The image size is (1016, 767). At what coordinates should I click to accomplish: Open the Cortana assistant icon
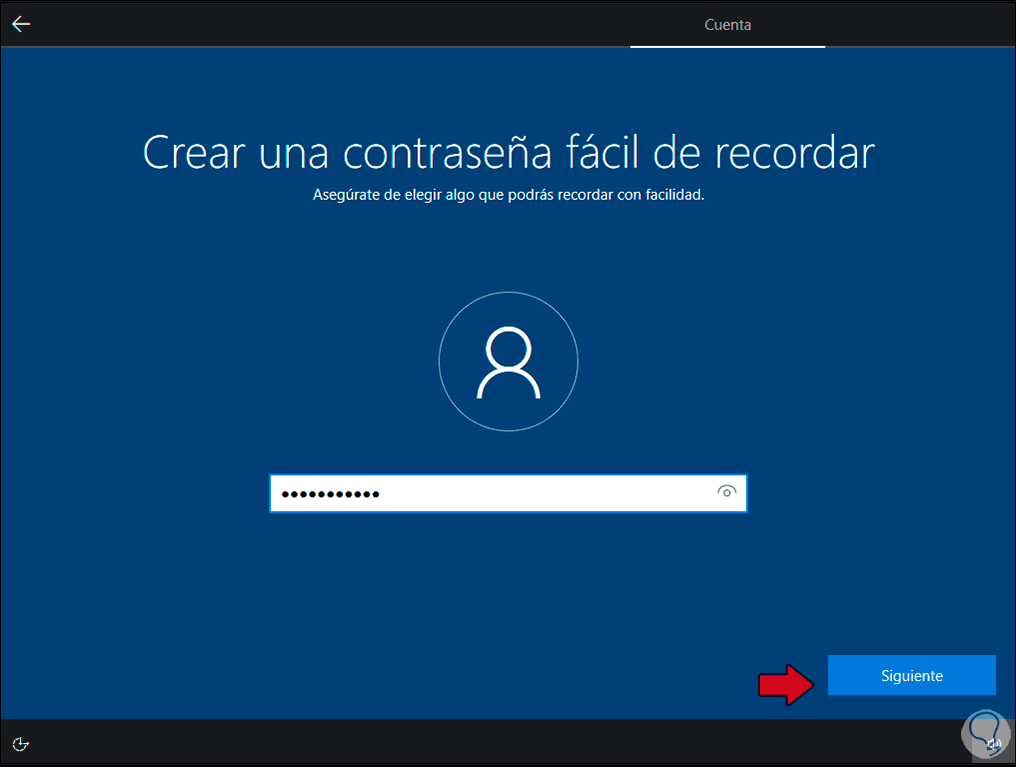point(985,734)
